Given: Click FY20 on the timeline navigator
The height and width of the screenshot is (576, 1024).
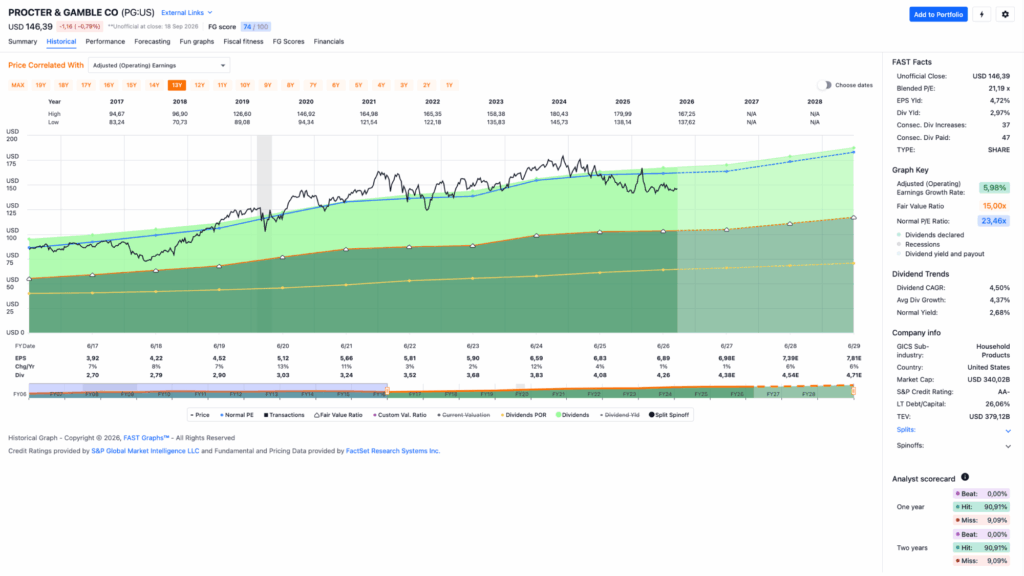Looking at the screenshot, I should click(x=521, y=394).
